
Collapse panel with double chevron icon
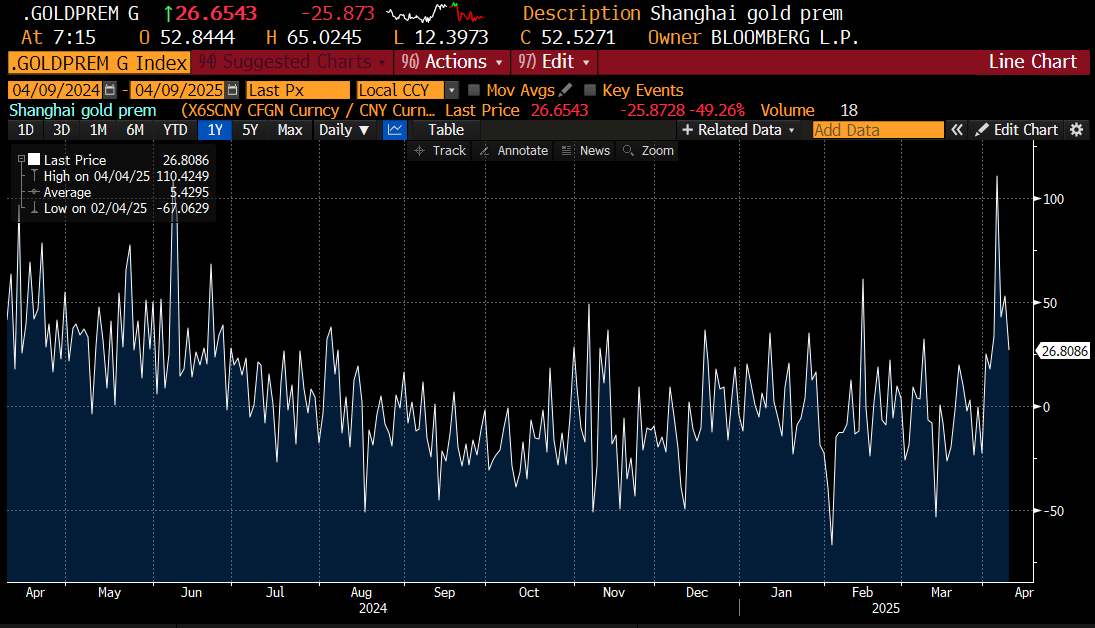pyautogui.click(x=957, y=130)
